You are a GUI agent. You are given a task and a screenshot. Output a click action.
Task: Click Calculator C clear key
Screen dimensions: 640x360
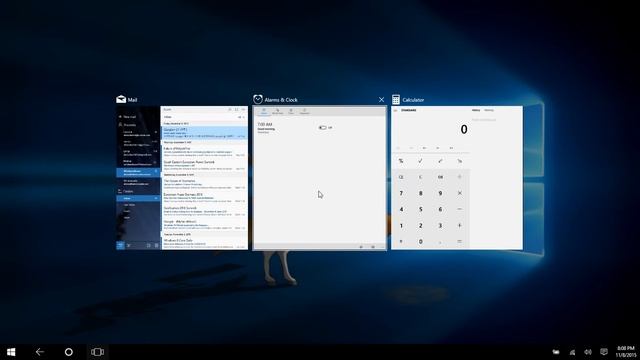tap(420, 177)
